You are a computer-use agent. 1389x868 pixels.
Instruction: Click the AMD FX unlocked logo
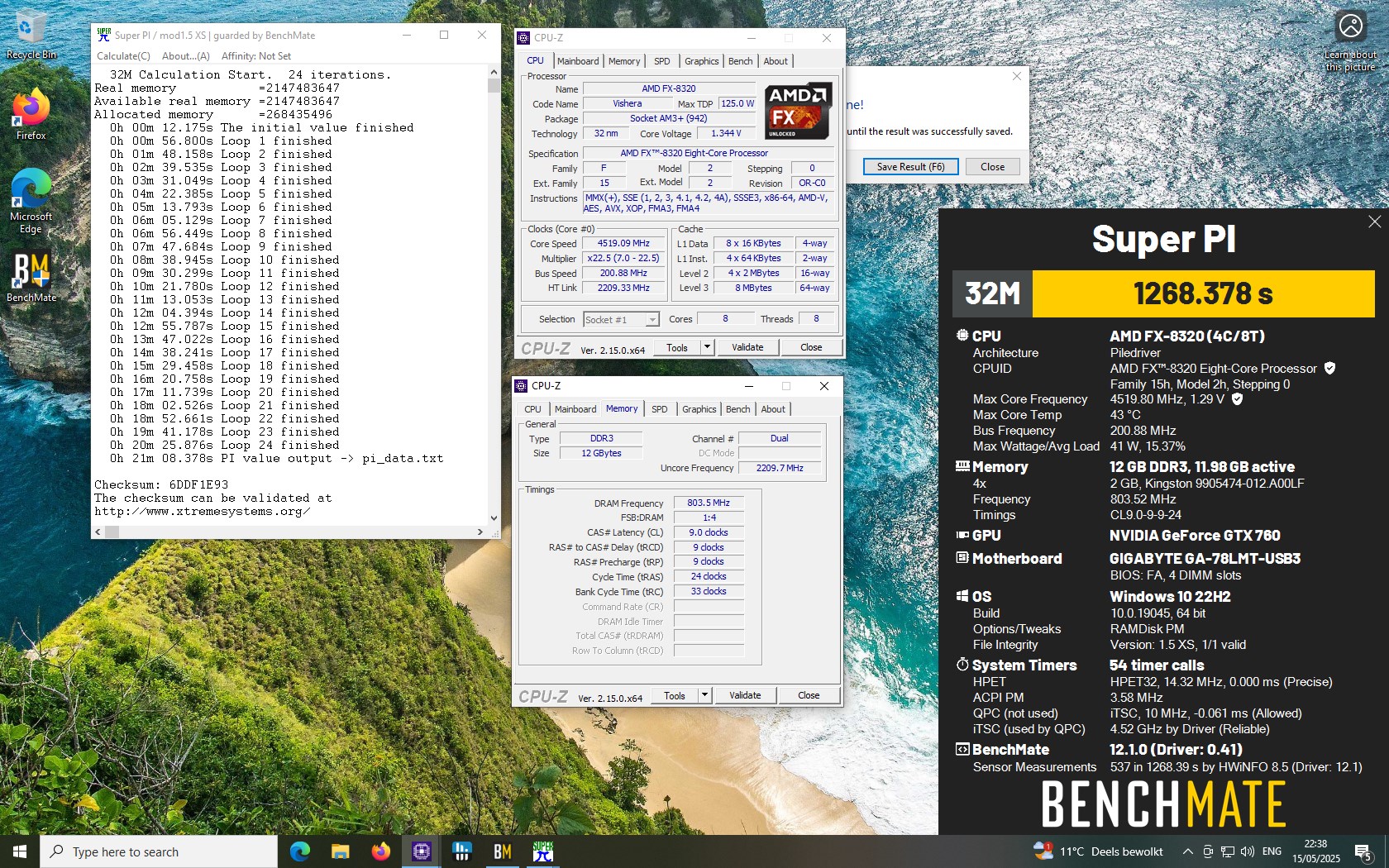pos(797,111)
